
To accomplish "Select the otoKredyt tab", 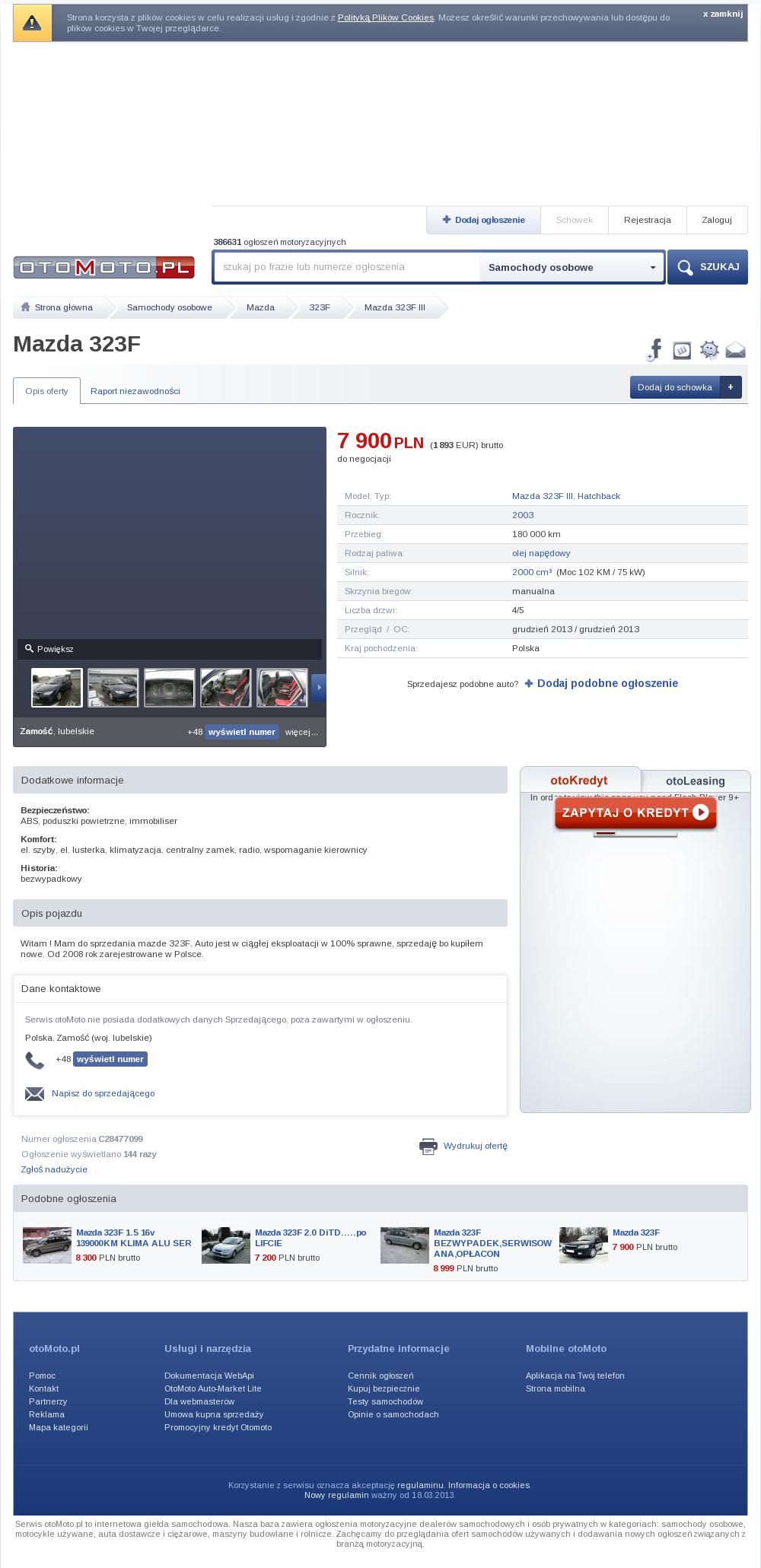I will (580, 781).
